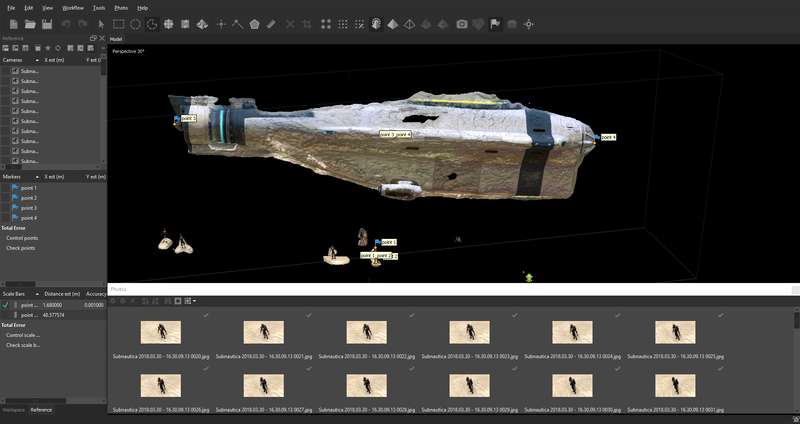The image size is (800, 424).
Task: Open the Edit menu
Action: tap(29, 8)
